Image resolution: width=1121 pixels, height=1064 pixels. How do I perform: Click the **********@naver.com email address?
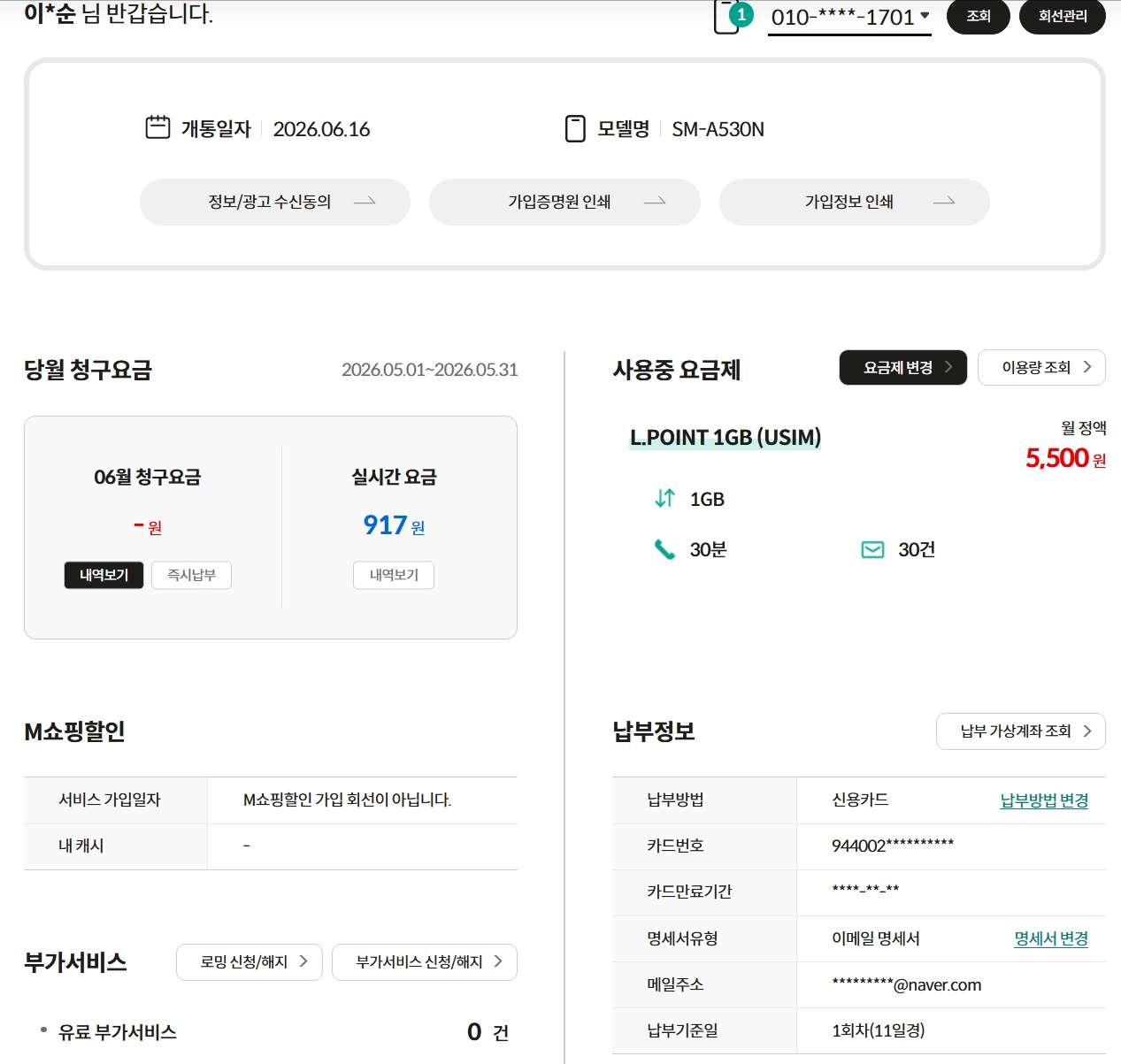[907, 984]
